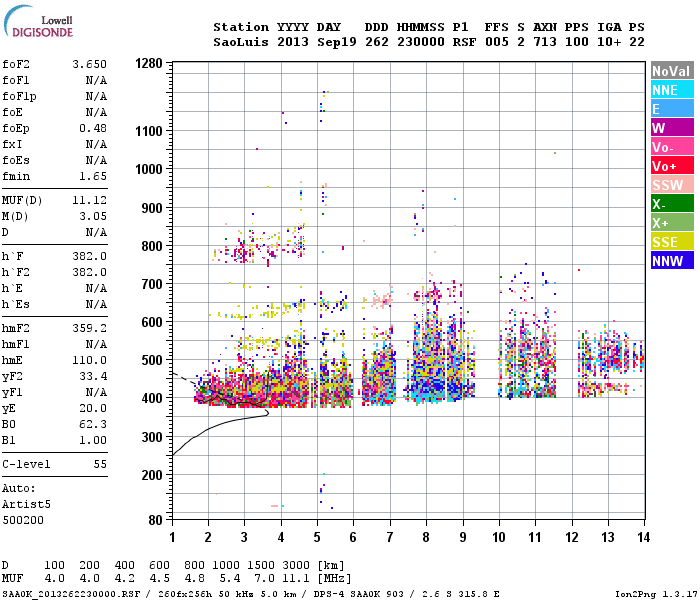Screen dimensions: 700x600
Task: Click the 1280 height axis label
Action: click(x=149, y=63)
